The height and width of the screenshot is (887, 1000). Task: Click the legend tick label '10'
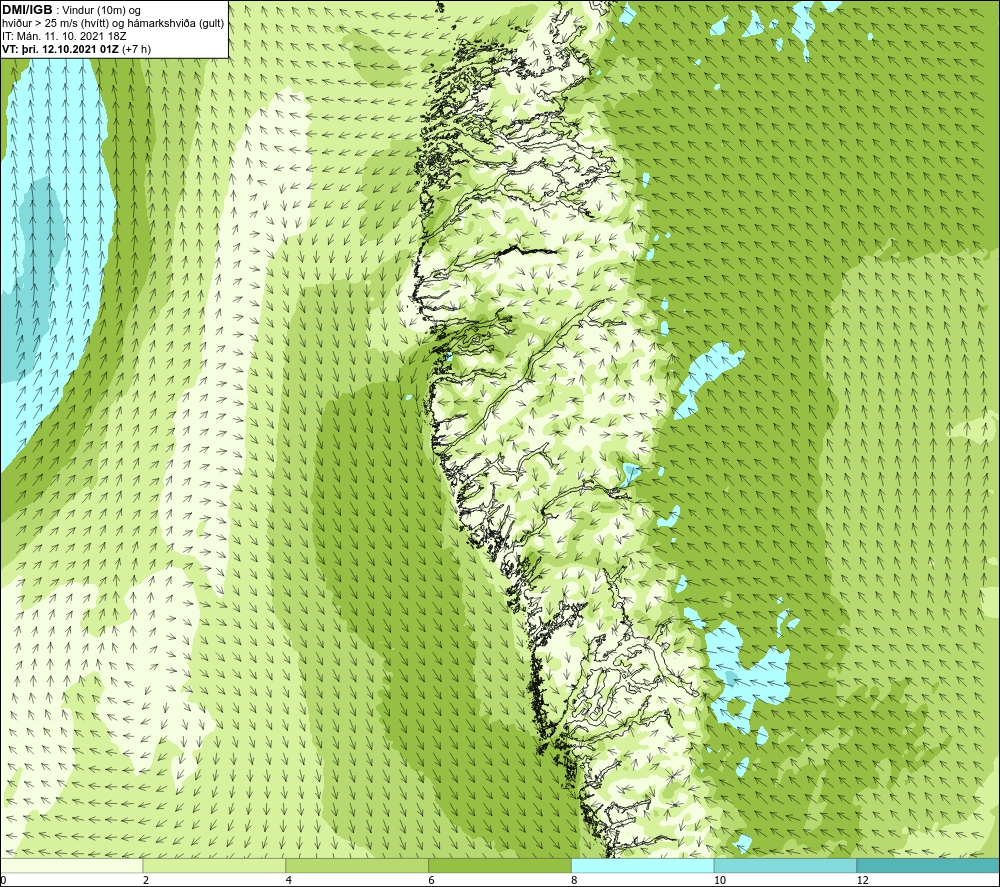[x=719, y=880]
